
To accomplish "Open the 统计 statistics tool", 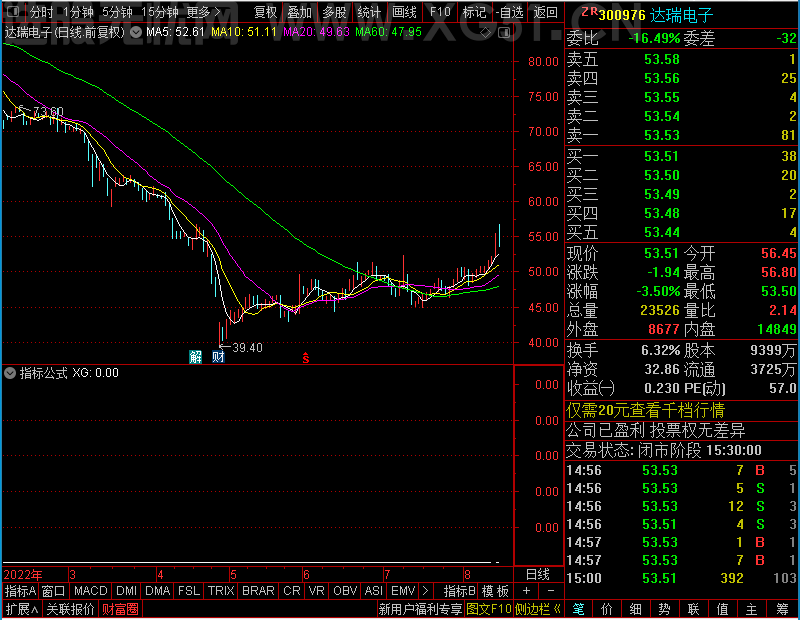I will [x=369, y=12].
